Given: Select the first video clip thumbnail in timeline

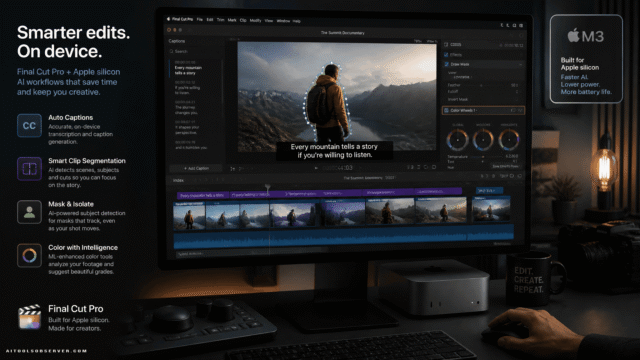Looking at the screenshot, I should pyautogui.click(x=189, y=216).
